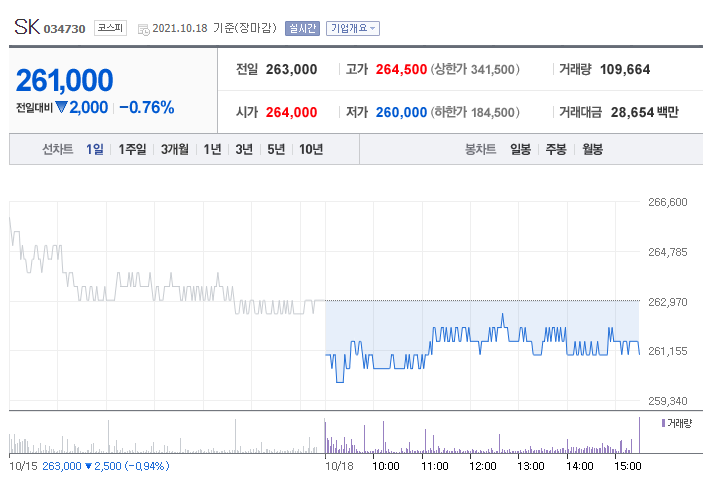Click the 261,155 y-axis label
Screen dimensions: 703x483
coord(668,351)
